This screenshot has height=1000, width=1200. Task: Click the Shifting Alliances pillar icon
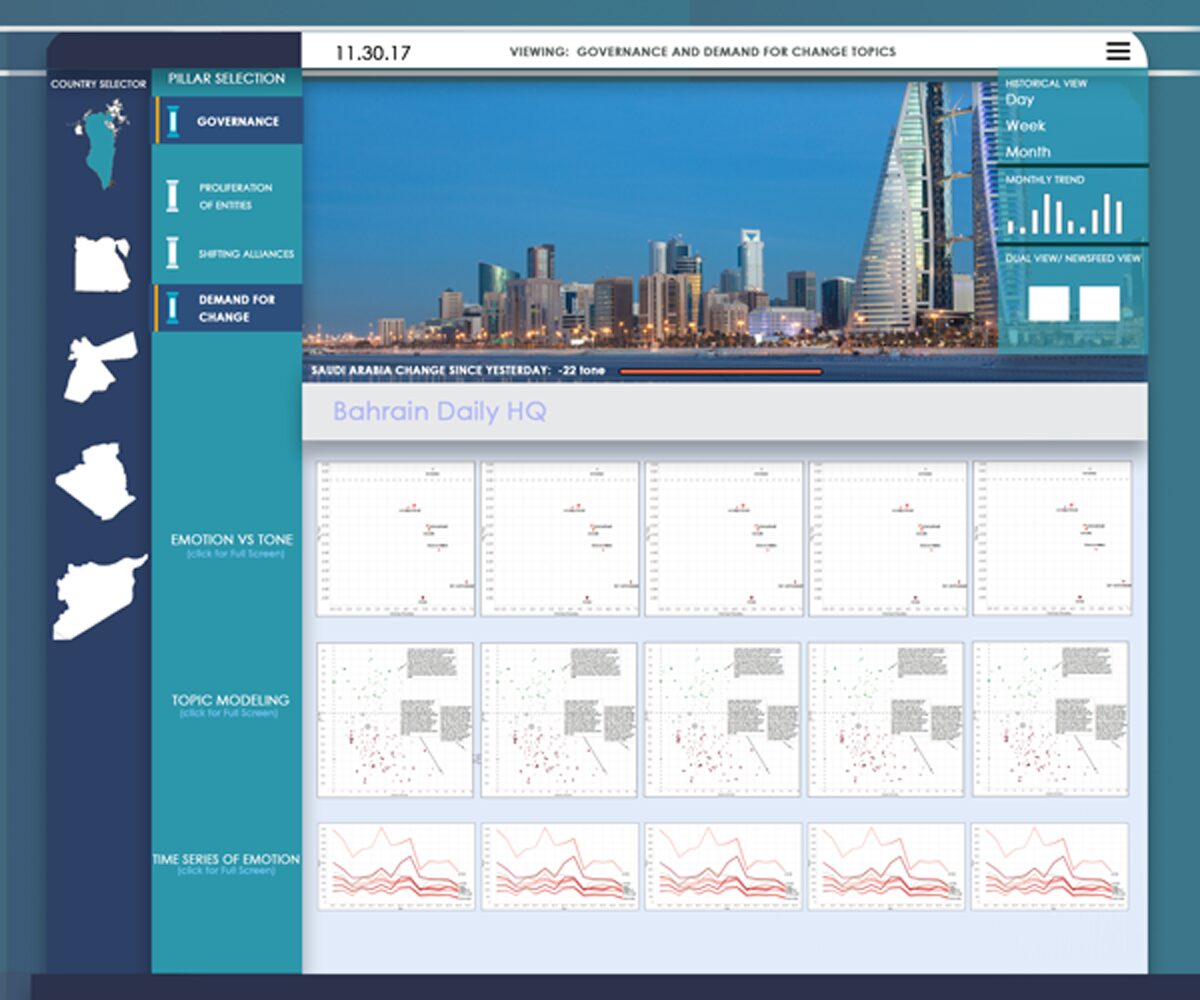pos(173,253)
